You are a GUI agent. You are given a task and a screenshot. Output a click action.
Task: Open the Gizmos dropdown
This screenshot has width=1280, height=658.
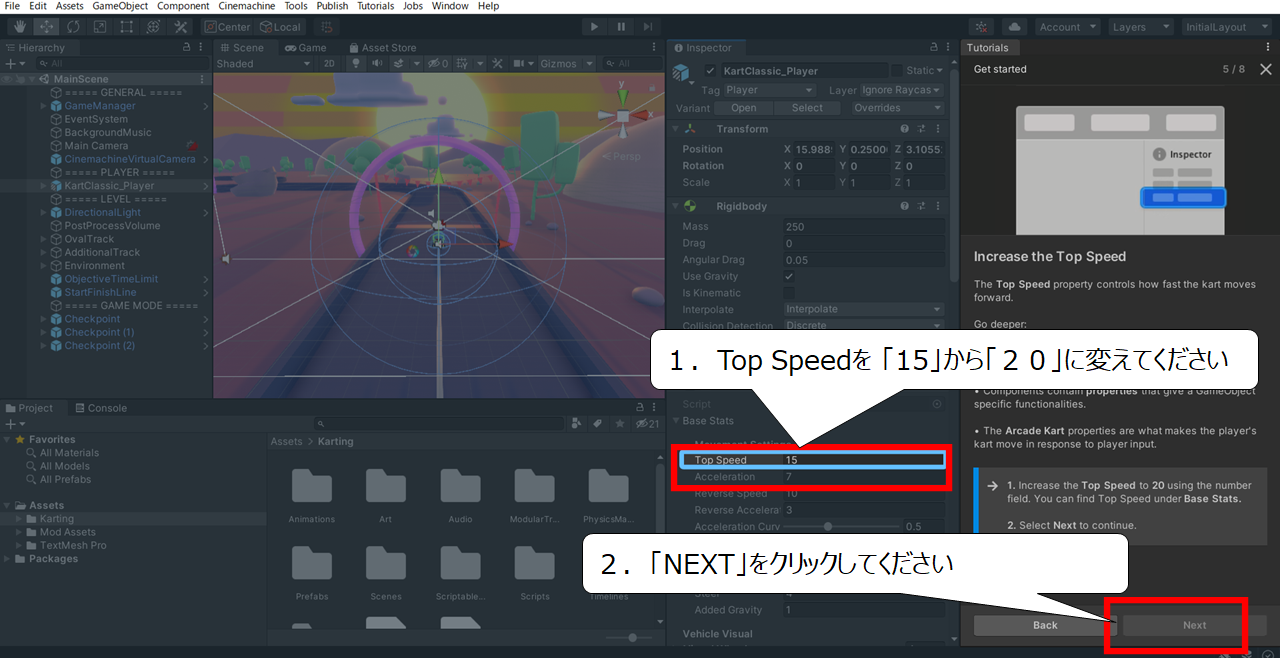pyautogui.click(x=567, y=63)
